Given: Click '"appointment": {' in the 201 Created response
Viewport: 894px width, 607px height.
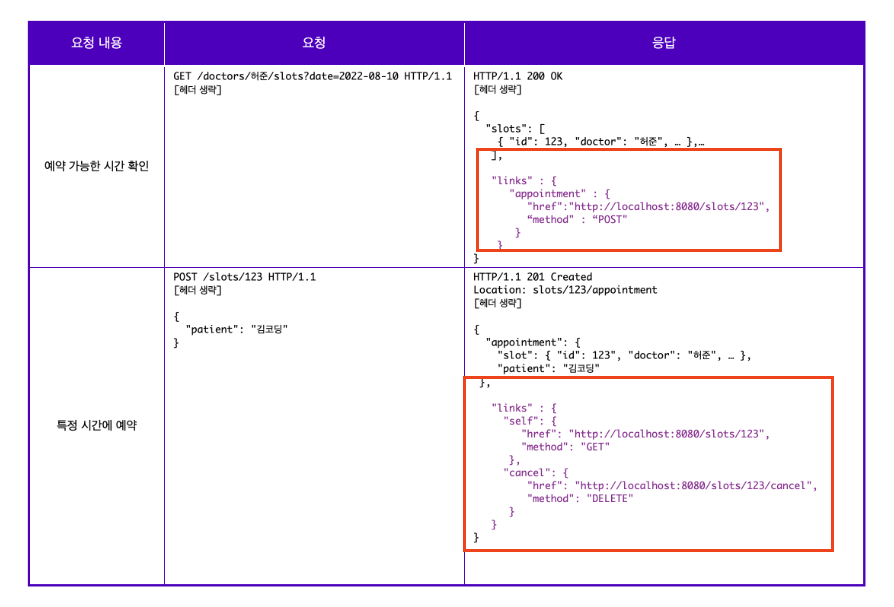Looking at the screenshot, I should (x=533, y=343).
